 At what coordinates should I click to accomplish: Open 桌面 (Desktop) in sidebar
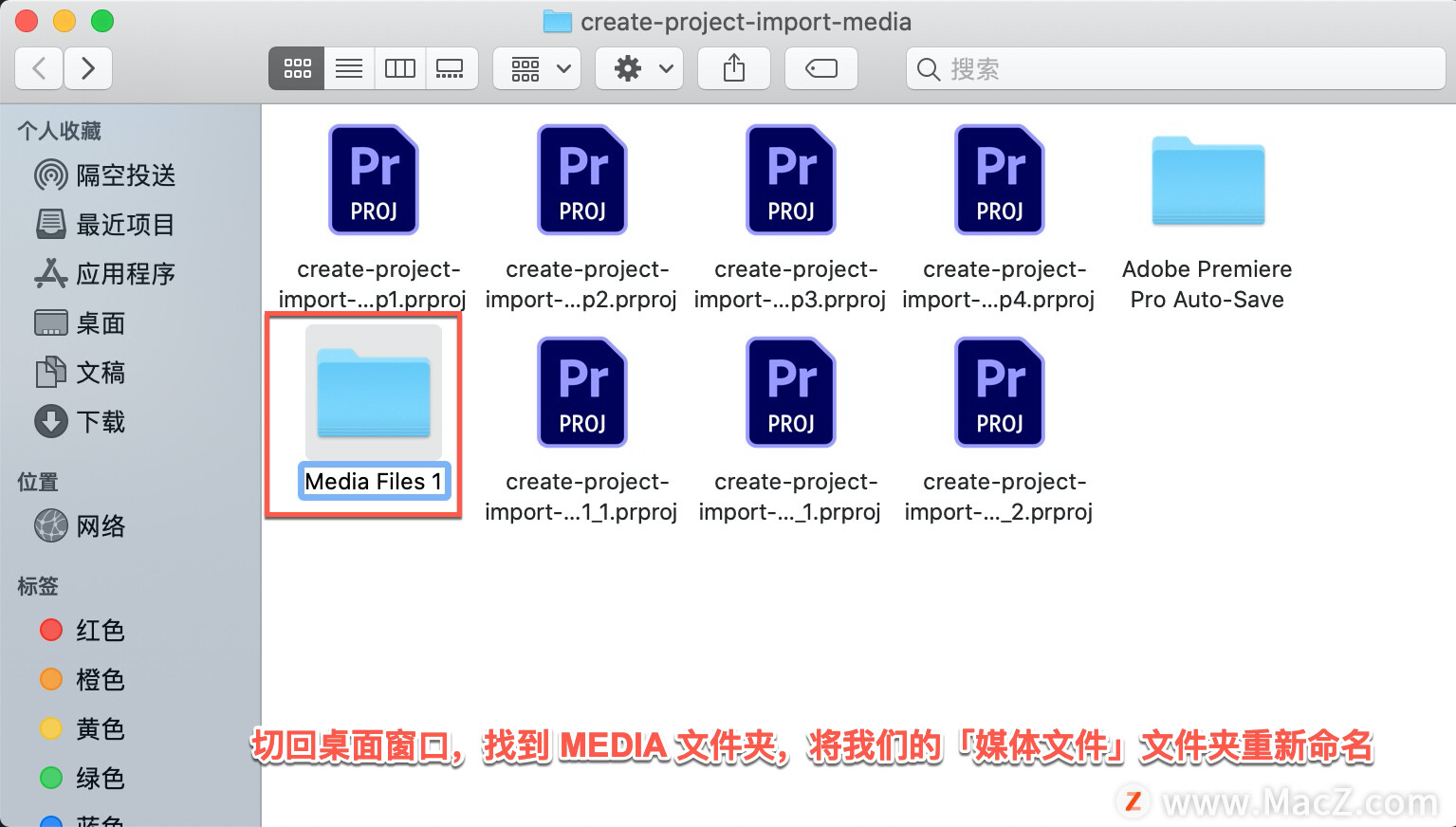coord(79,323)
